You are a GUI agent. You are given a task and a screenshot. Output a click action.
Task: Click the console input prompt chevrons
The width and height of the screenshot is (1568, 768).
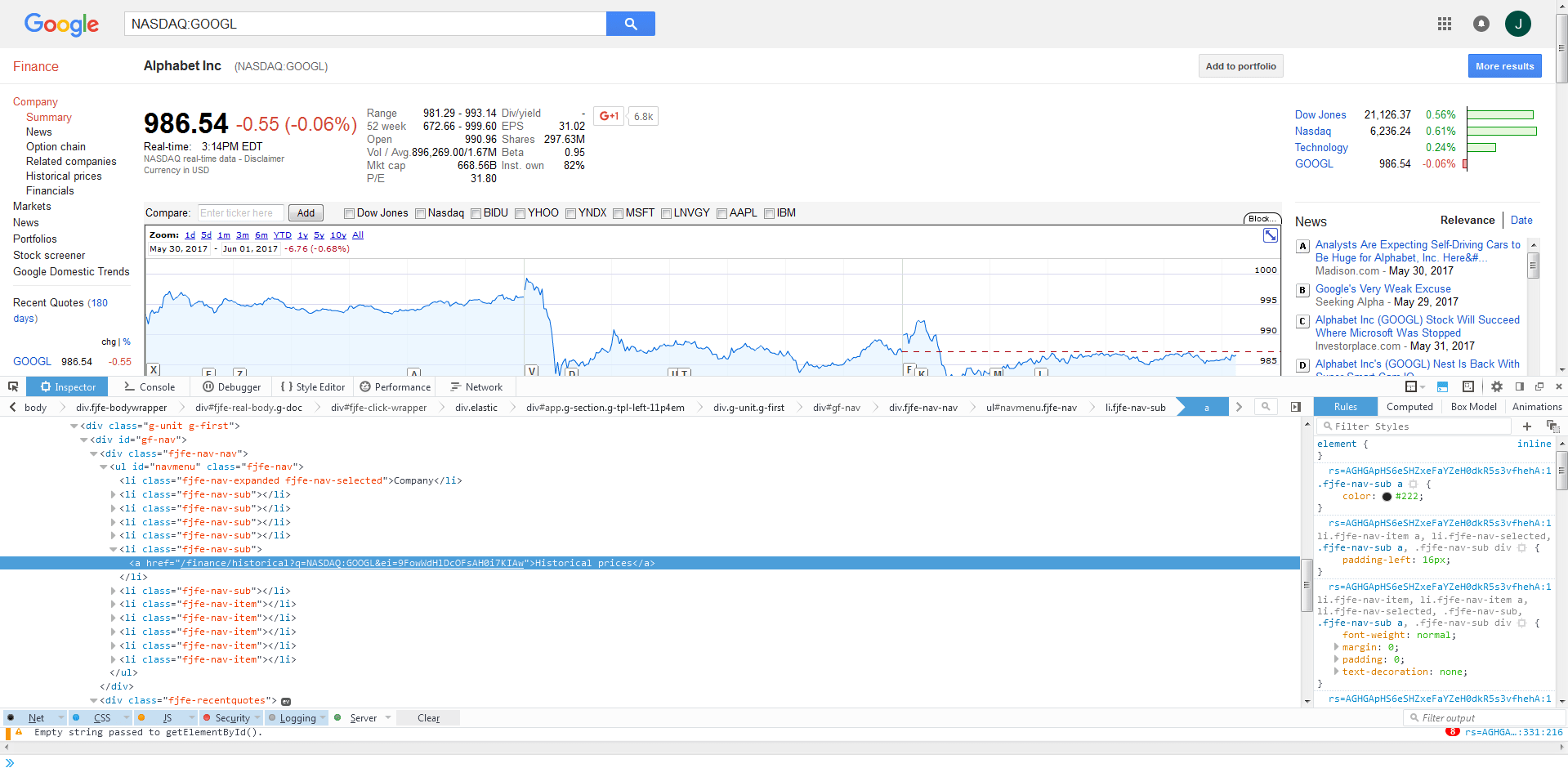tap(10, 762)
